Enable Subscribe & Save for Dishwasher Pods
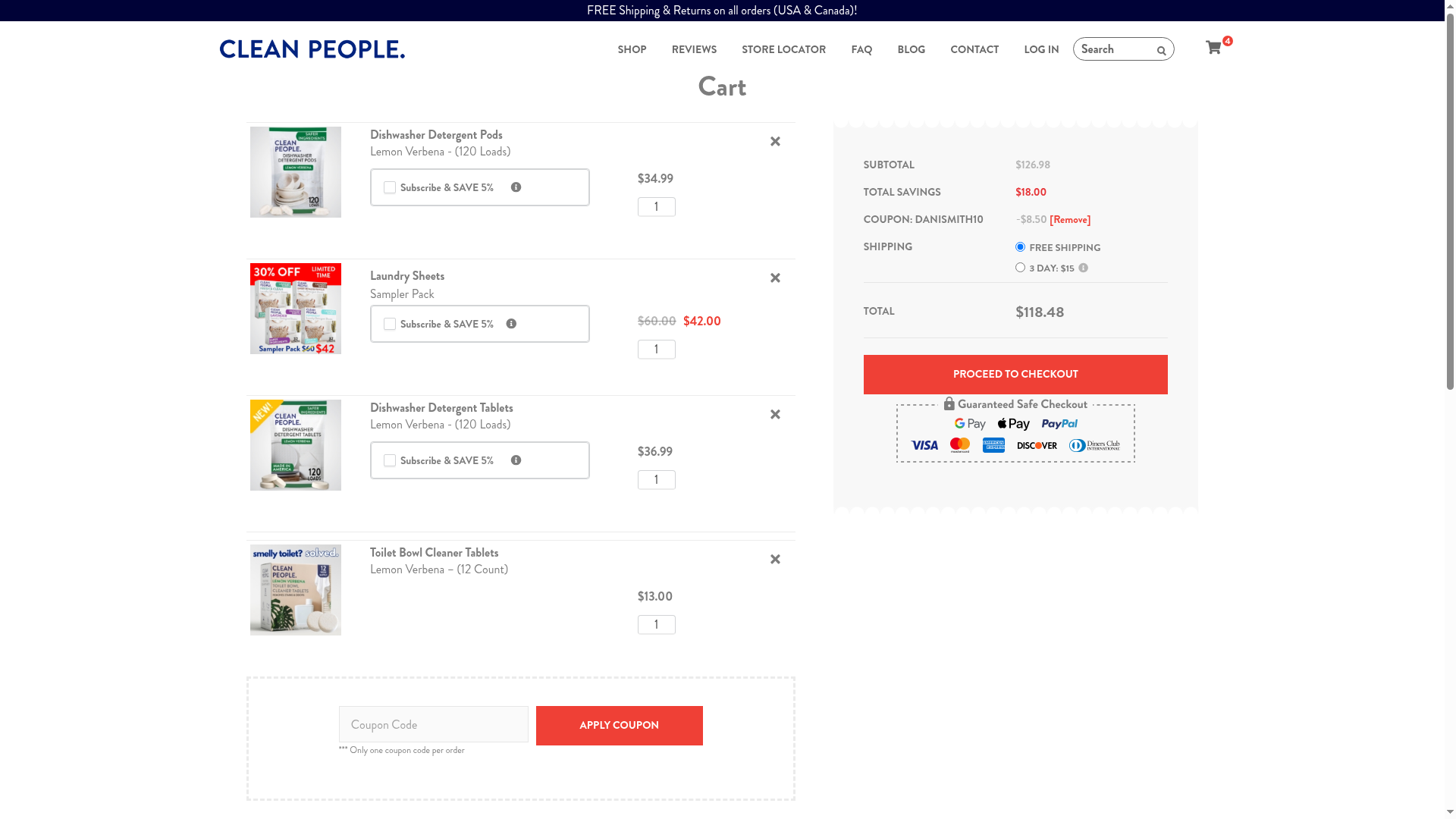This screenshot has width=1456, height=819. point(390,187)
